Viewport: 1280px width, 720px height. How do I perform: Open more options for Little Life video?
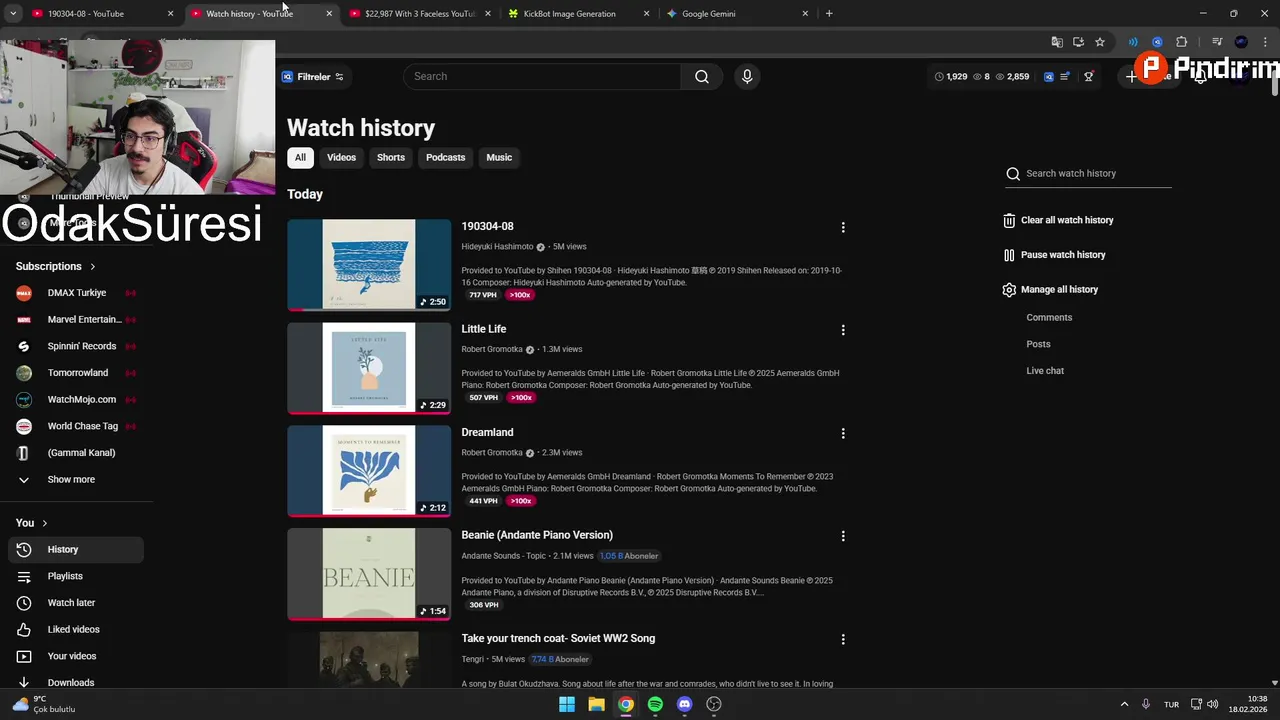[843, 330]
